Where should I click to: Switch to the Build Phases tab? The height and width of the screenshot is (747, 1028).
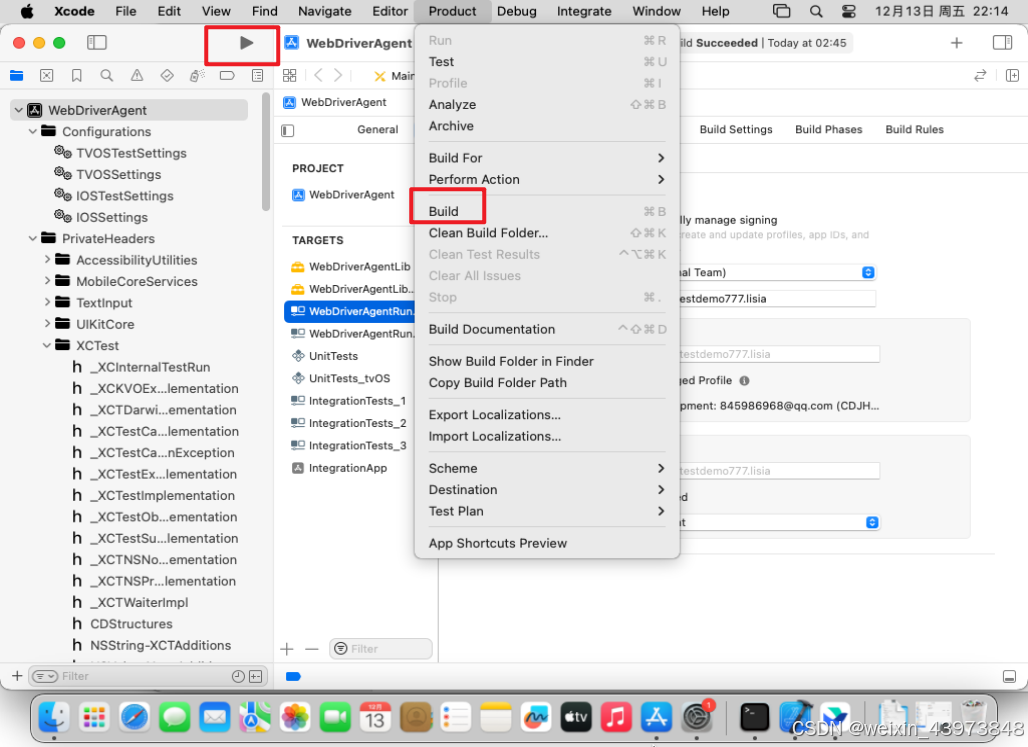828,129
